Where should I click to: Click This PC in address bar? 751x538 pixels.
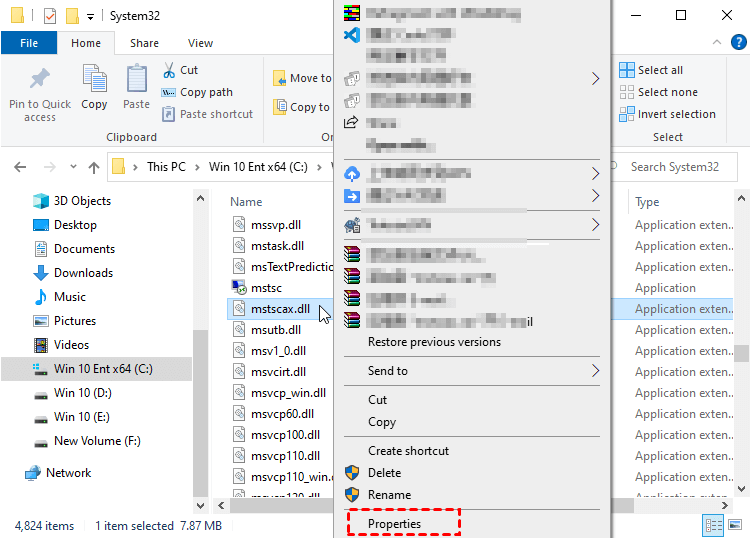click(x=166, y=167)
